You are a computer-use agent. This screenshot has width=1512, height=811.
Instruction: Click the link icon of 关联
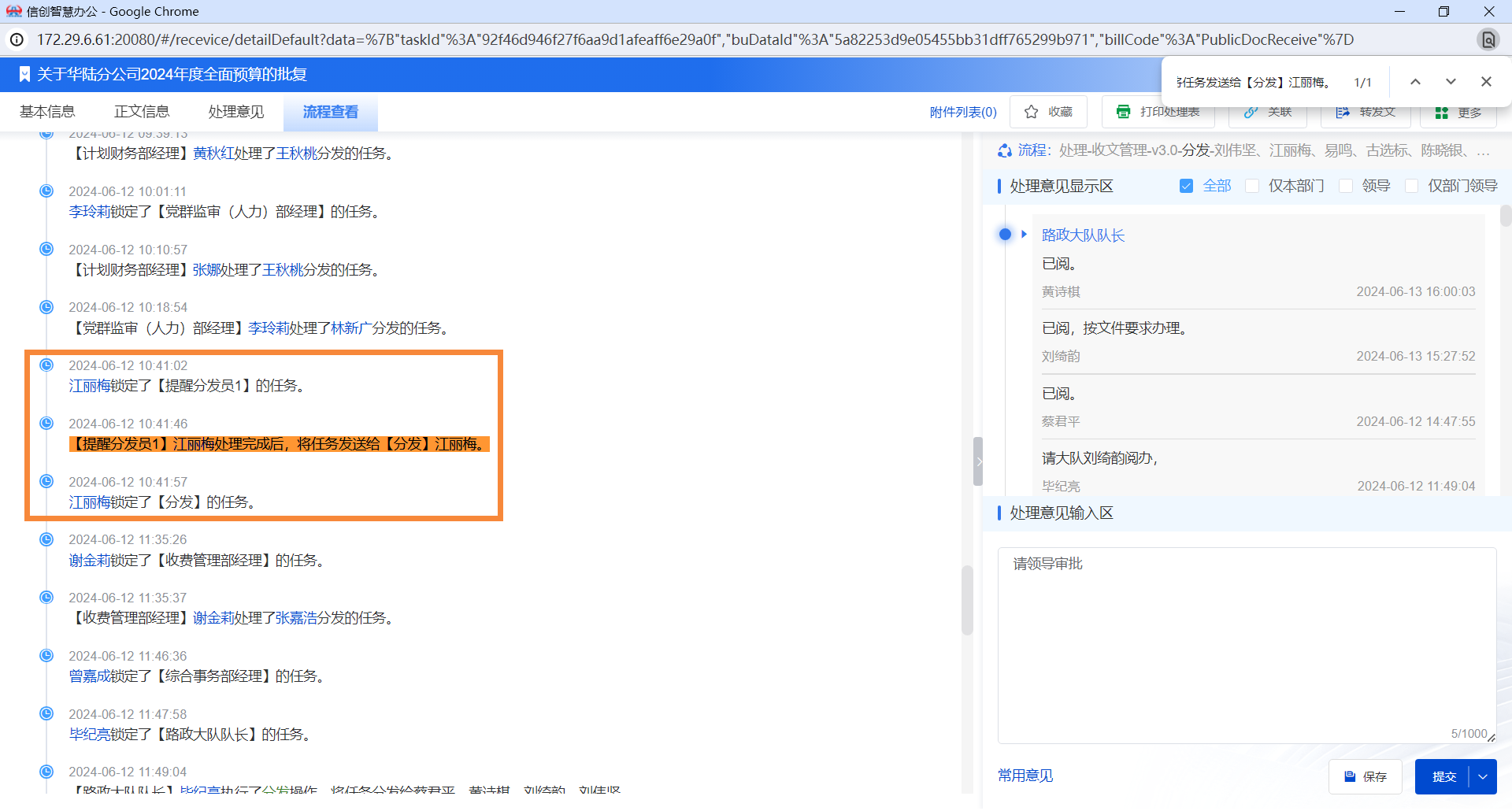(1251, 112)
